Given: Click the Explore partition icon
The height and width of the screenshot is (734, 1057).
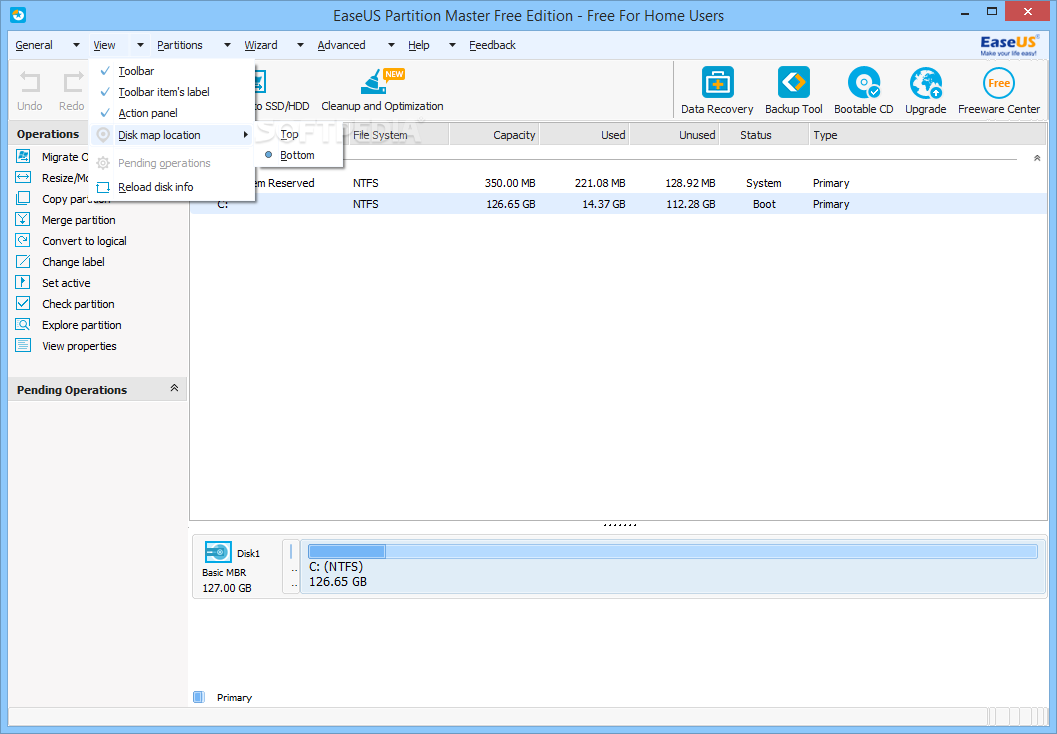Looking at the screenshot, I should coord(23,324).
